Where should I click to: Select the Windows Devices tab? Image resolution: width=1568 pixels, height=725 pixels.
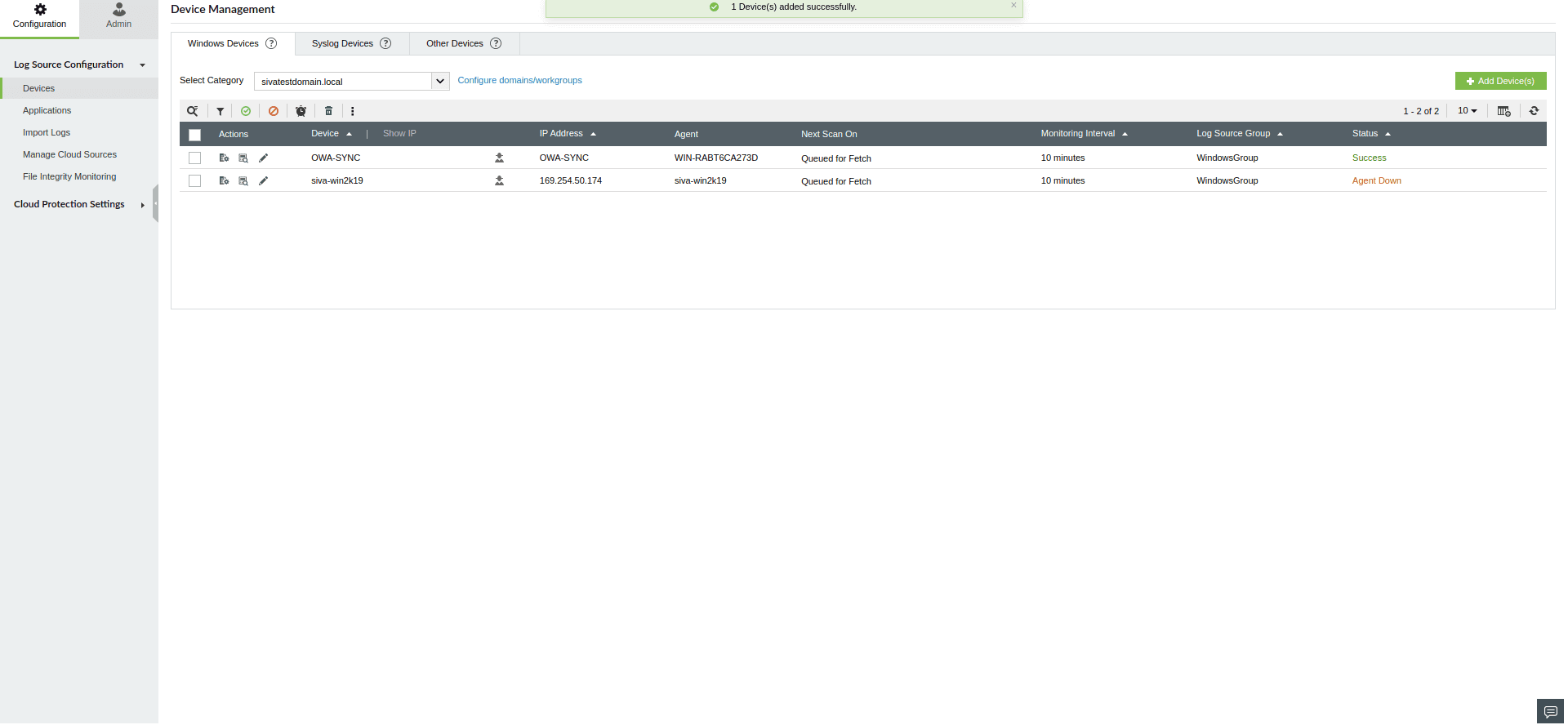point(223,43)
